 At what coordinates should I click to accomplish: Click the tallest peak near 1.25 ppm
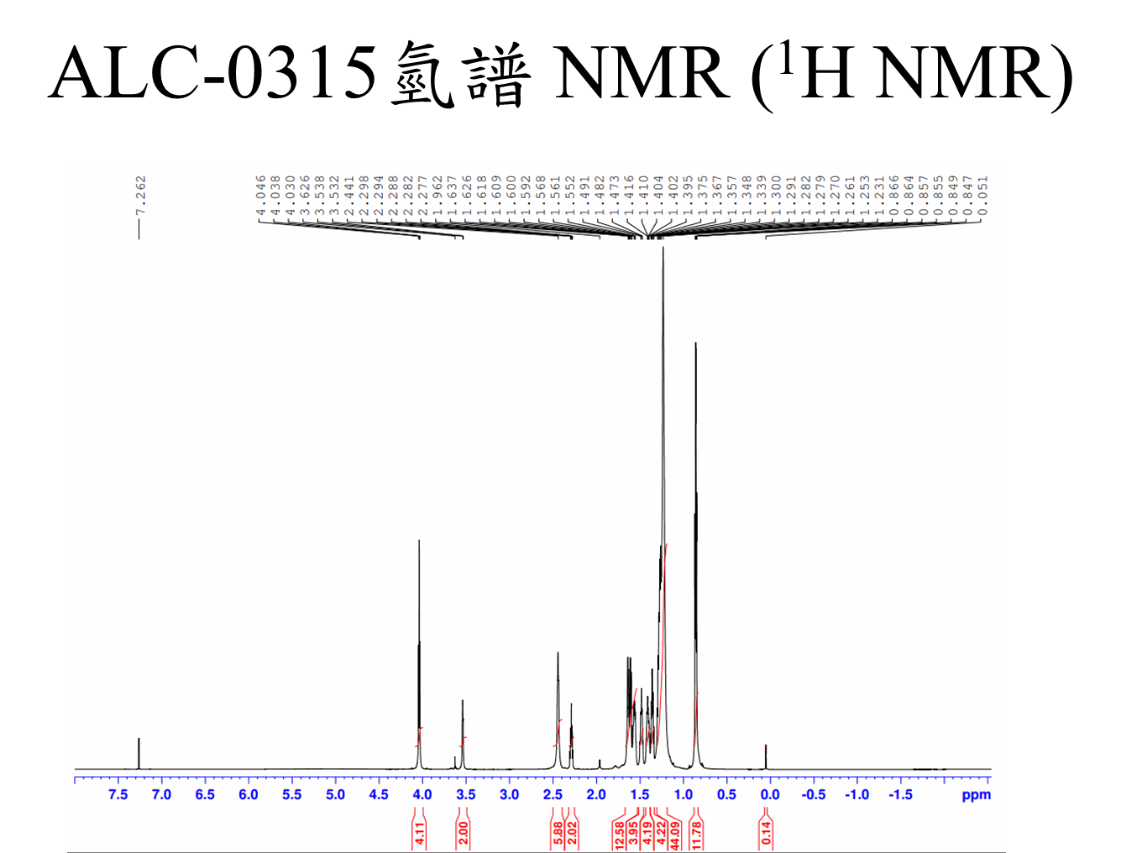point(663,400)
